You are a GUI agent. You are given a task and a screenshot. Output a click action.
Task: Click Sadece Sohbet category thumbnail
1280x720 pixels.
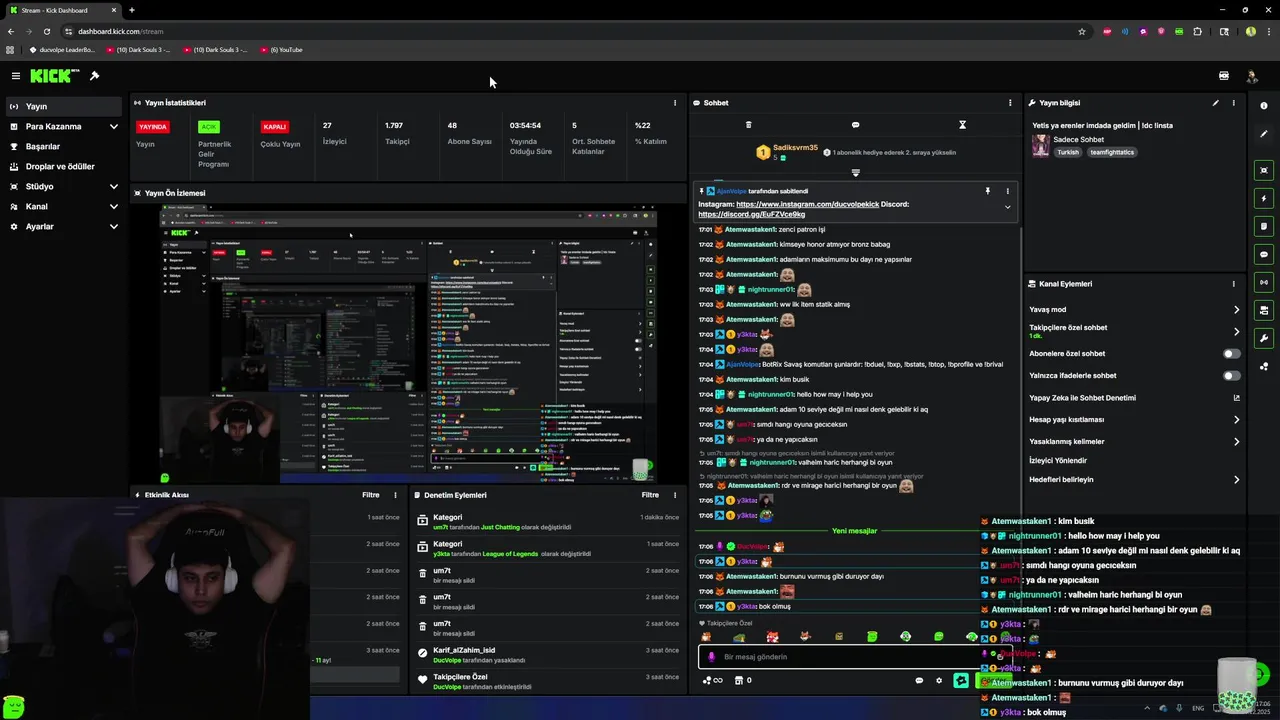coord(1040,146)
